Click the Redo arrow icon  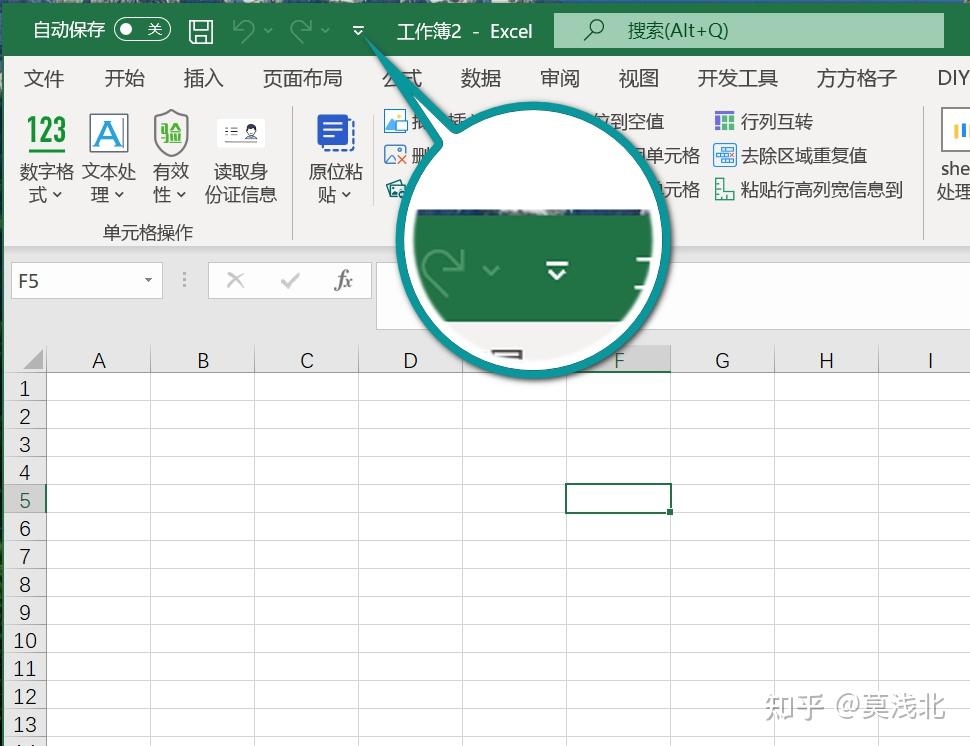click(x=301, y=31)
